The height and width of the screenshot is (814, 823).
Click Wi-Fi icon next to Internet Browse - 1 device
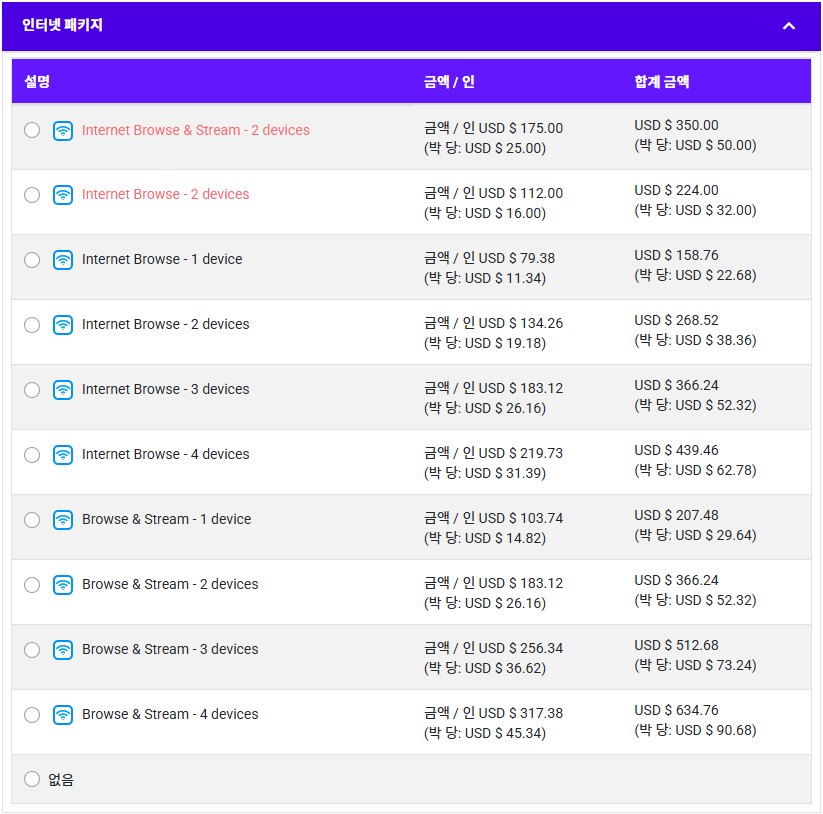coord(63,259)
